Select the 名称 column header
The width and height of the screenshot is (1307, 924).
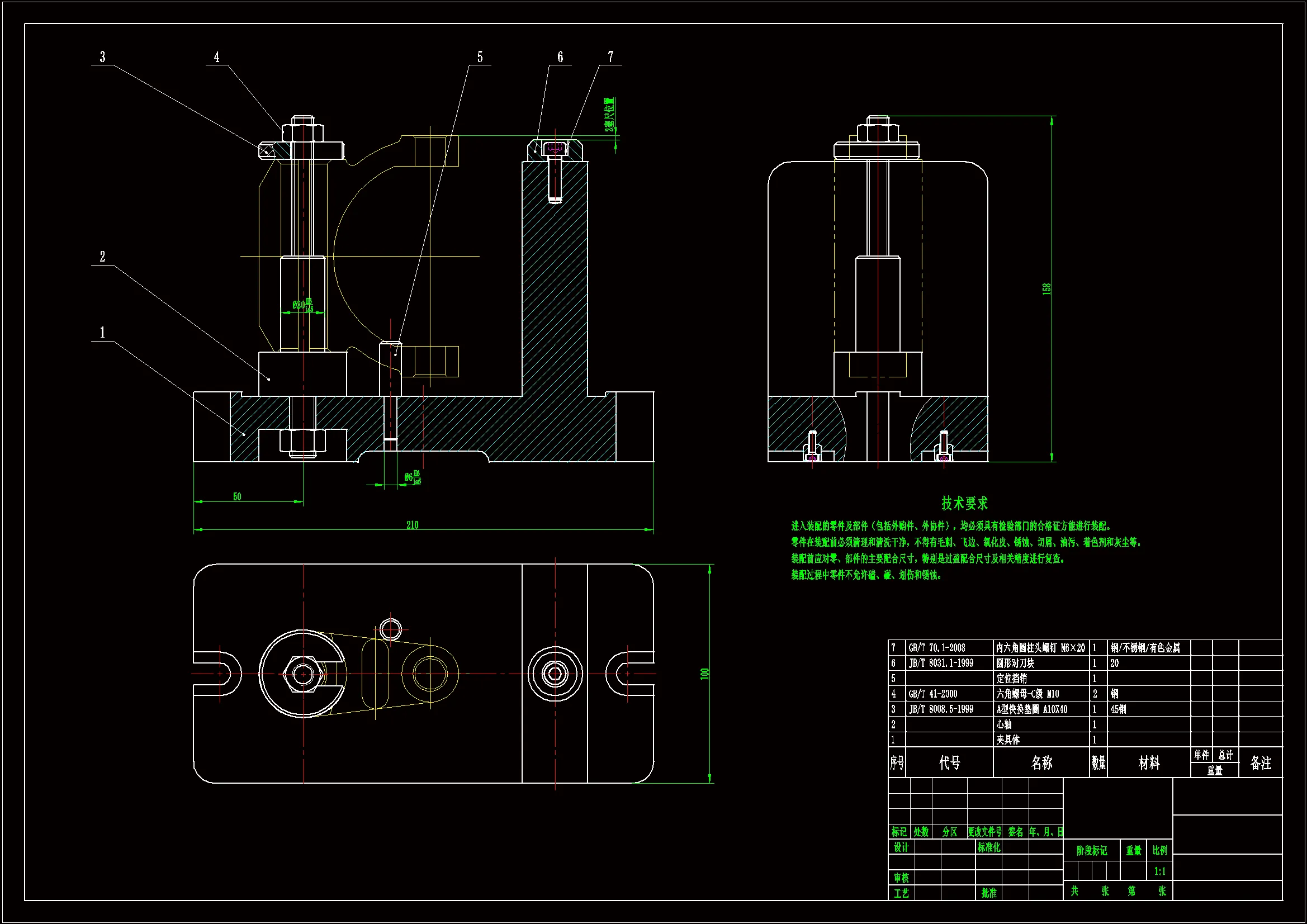(1041, 763)
